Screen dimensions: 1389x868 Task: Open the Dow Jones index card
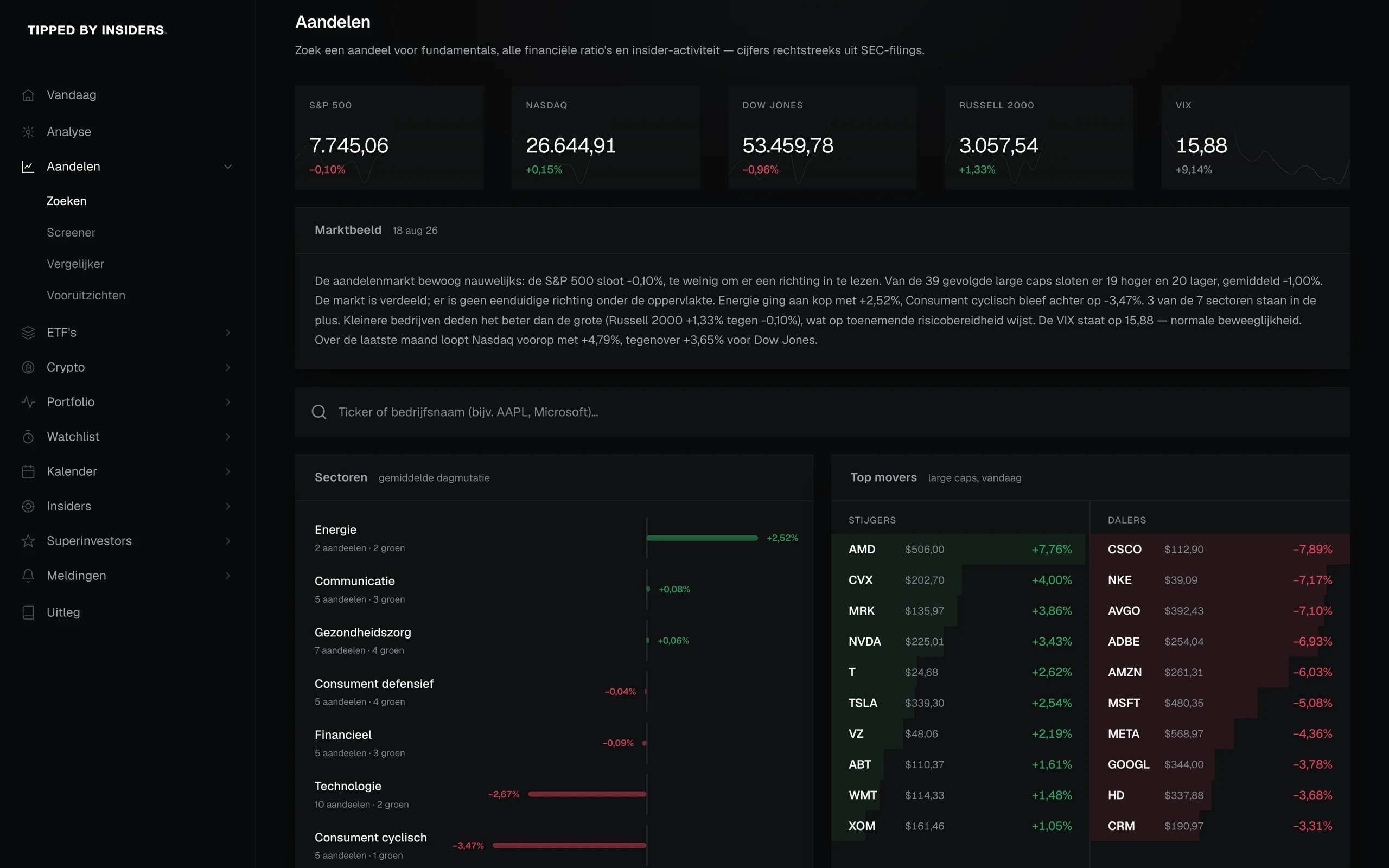click(823, 138)
